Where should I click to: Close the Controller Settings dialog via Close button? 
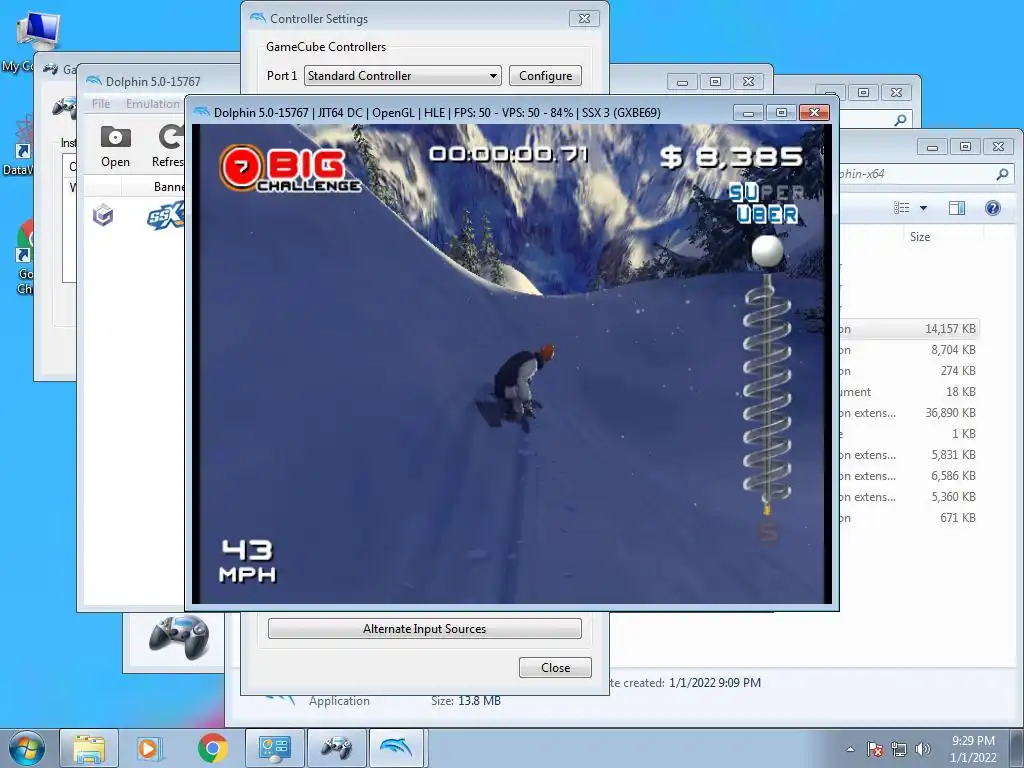coord(555,667)
